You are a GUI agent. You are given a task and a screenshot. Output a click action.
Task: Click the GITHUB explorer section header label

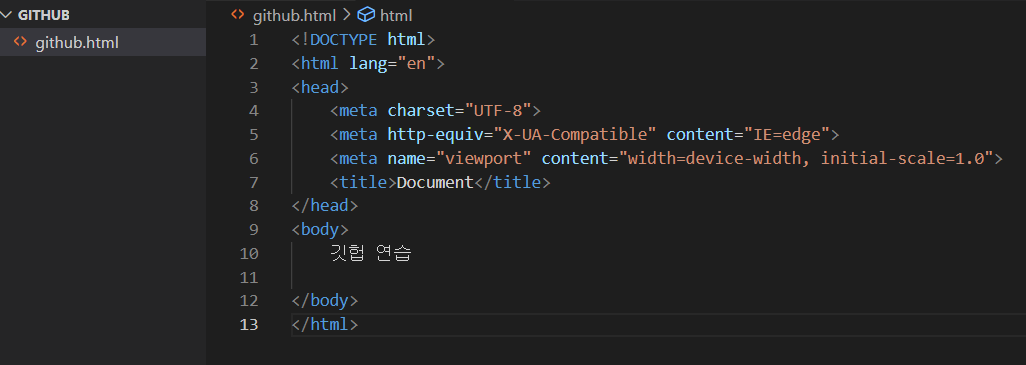tap(44, 15)
